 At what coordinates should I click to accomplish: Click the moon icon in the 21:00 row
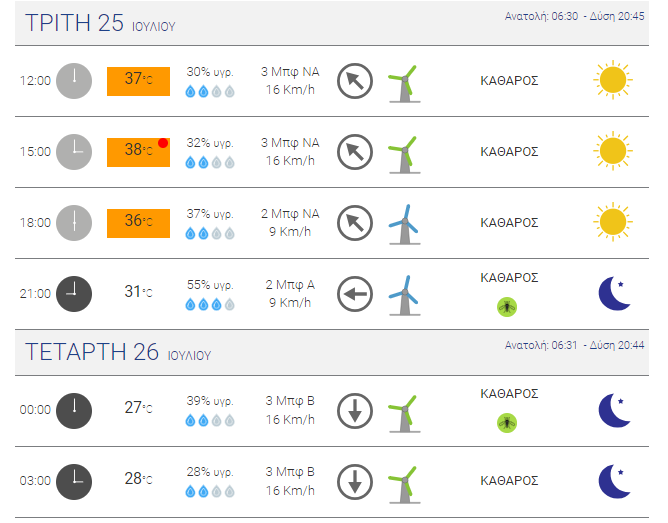[x=614, y=293]
